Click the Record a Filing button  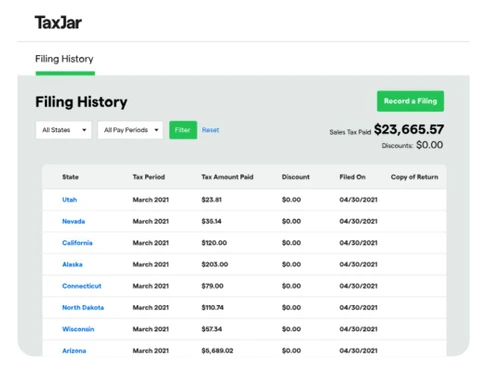[410, 101]
